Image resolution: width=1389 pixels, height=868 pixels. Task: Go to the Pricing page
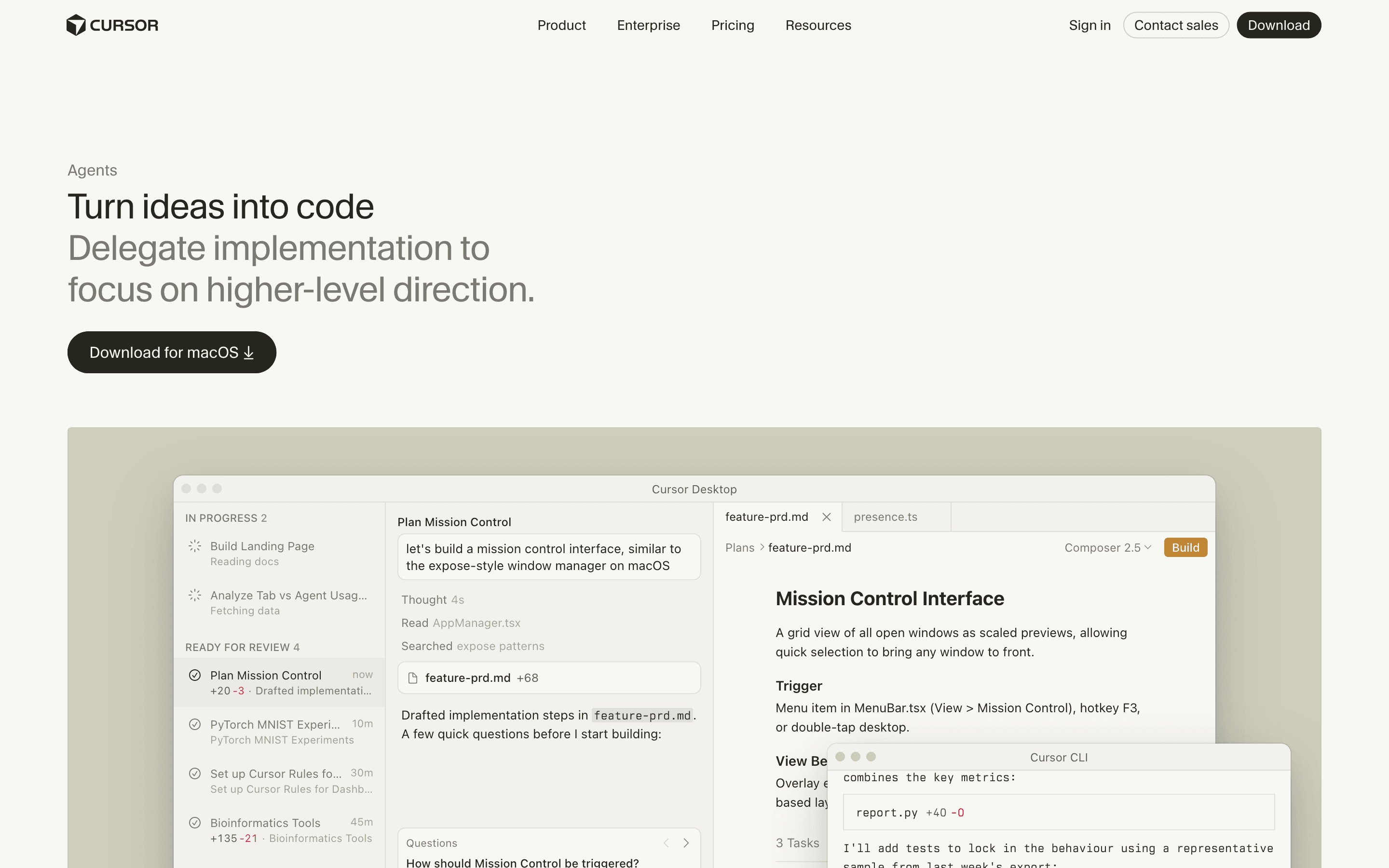(733, 25)
